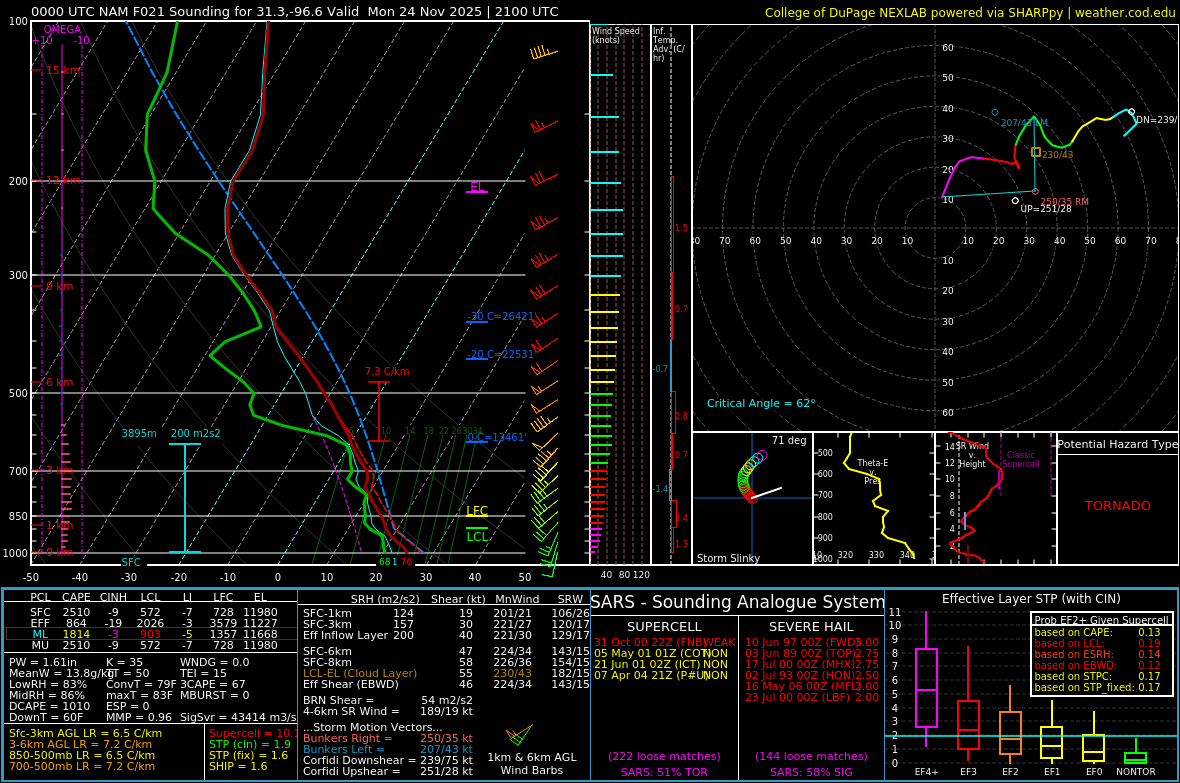Click the -30 C=26421' height label
Image resolution: width=1180 pixels, height=783 pixels.
coord(501,316)
